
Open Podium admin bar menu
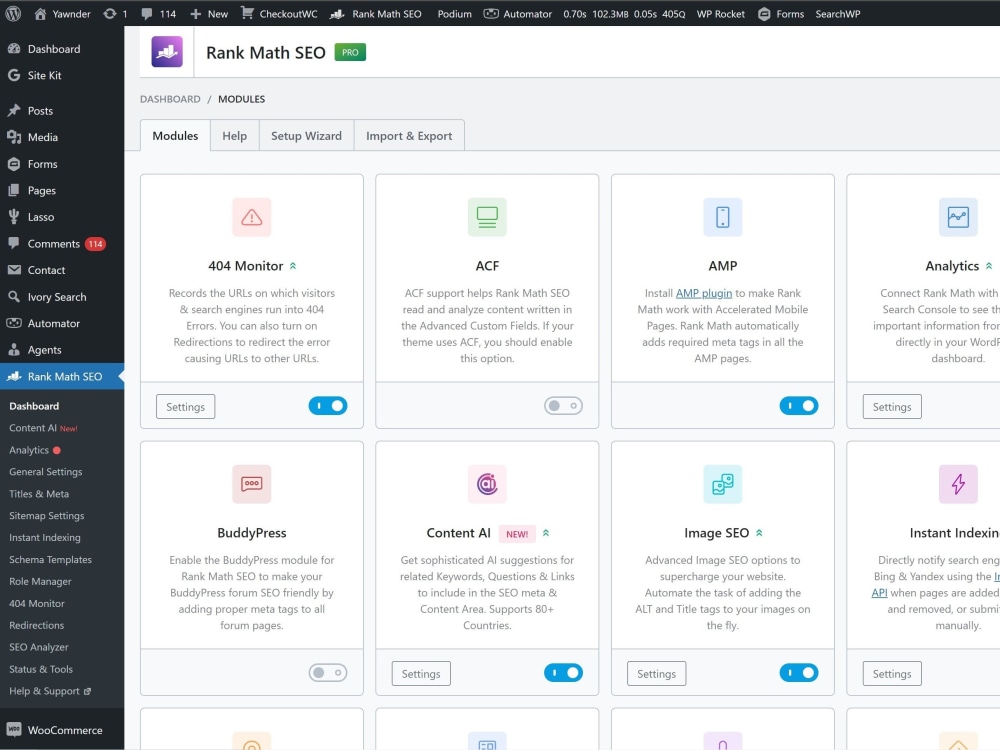tap(455, 13)
